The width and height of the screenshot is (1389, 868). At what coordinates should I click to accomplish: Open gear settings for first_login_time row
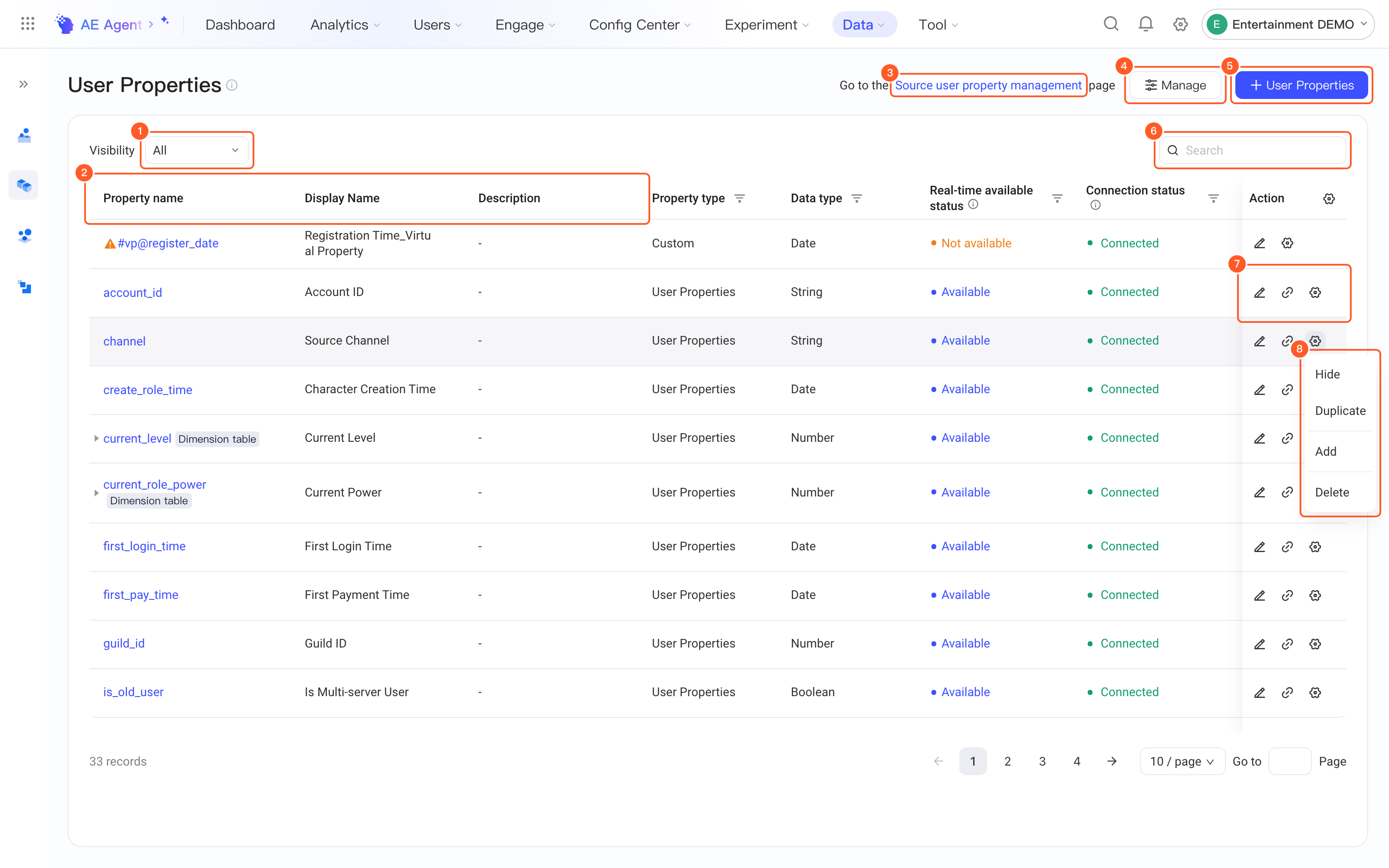1315,546
